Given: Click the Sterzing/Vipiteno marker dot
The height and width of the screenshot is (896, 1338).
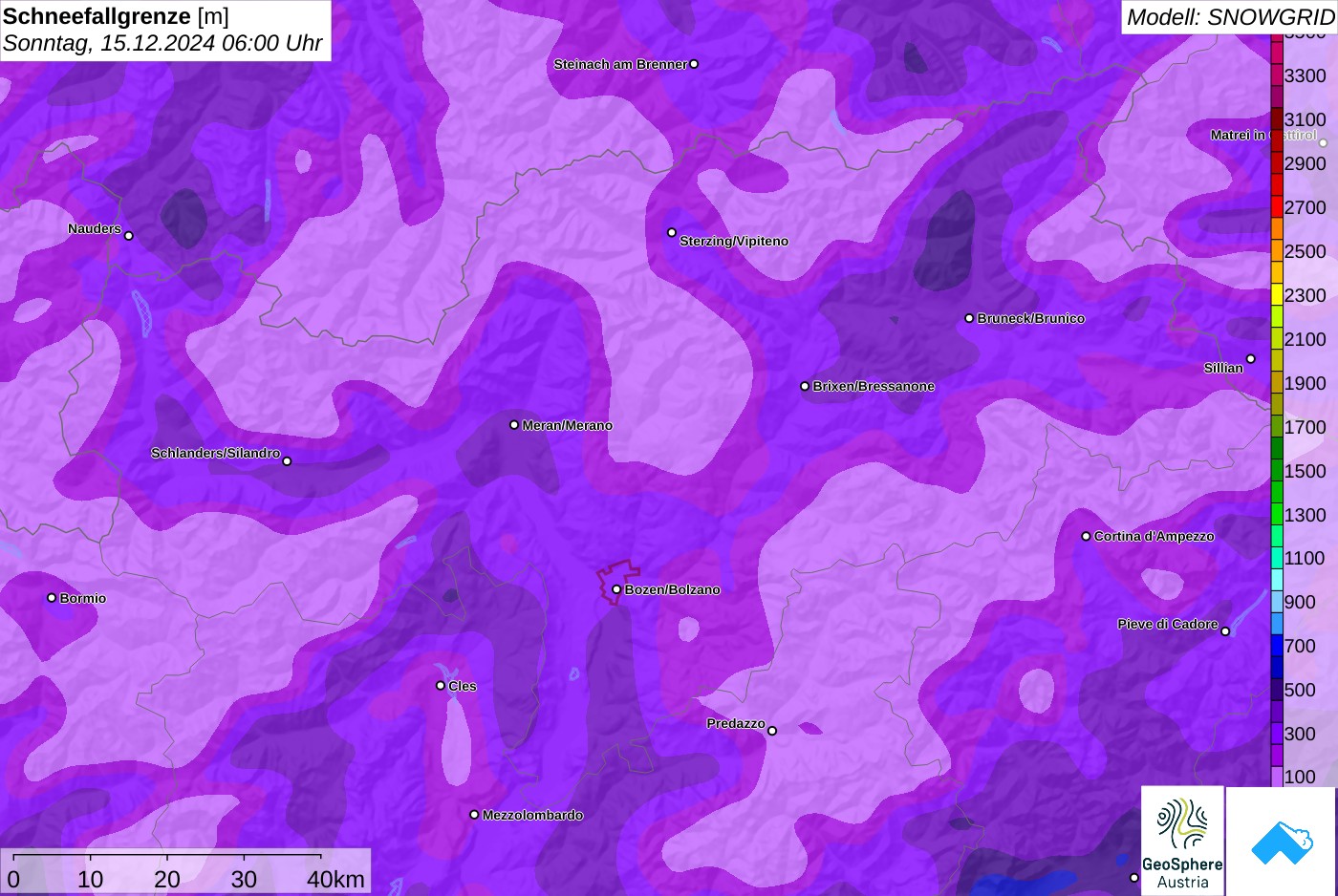Looking at the screenshot, I should coord(672,232).
